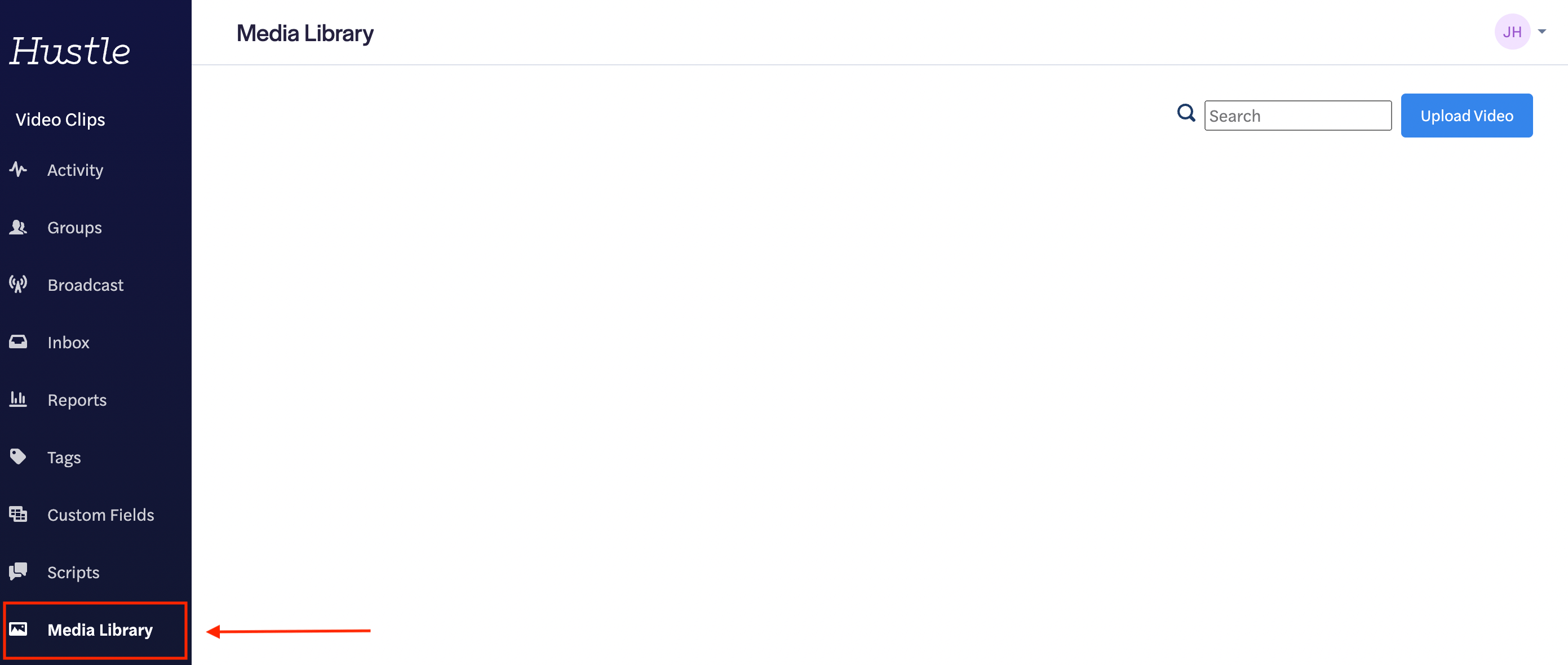Click the Broadcast antenna icon
1568x665 pixels.
pyautogui.click(x=18, y=284)
